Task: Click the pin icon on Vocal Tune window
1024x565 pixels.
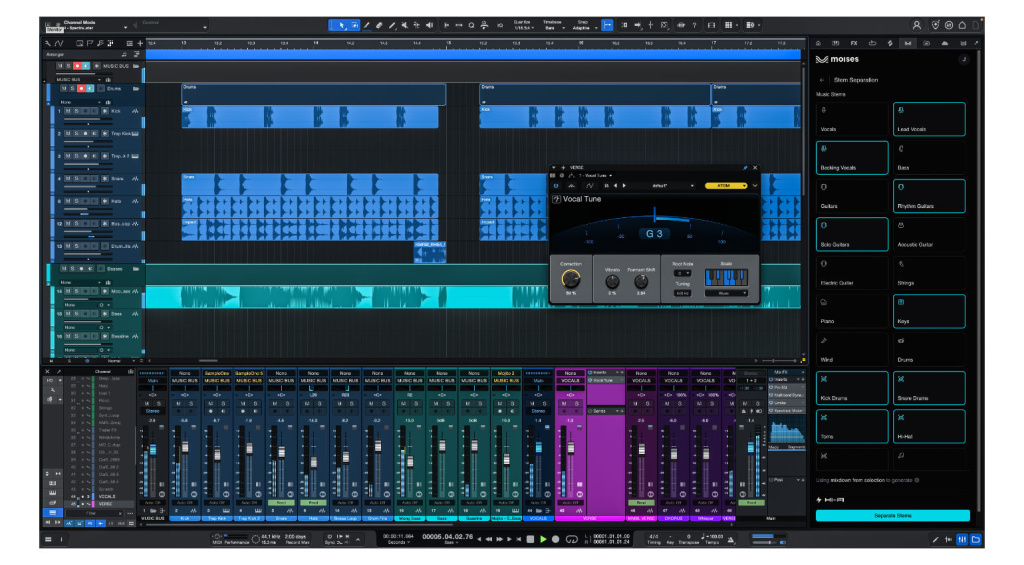Action: point(745,168)
